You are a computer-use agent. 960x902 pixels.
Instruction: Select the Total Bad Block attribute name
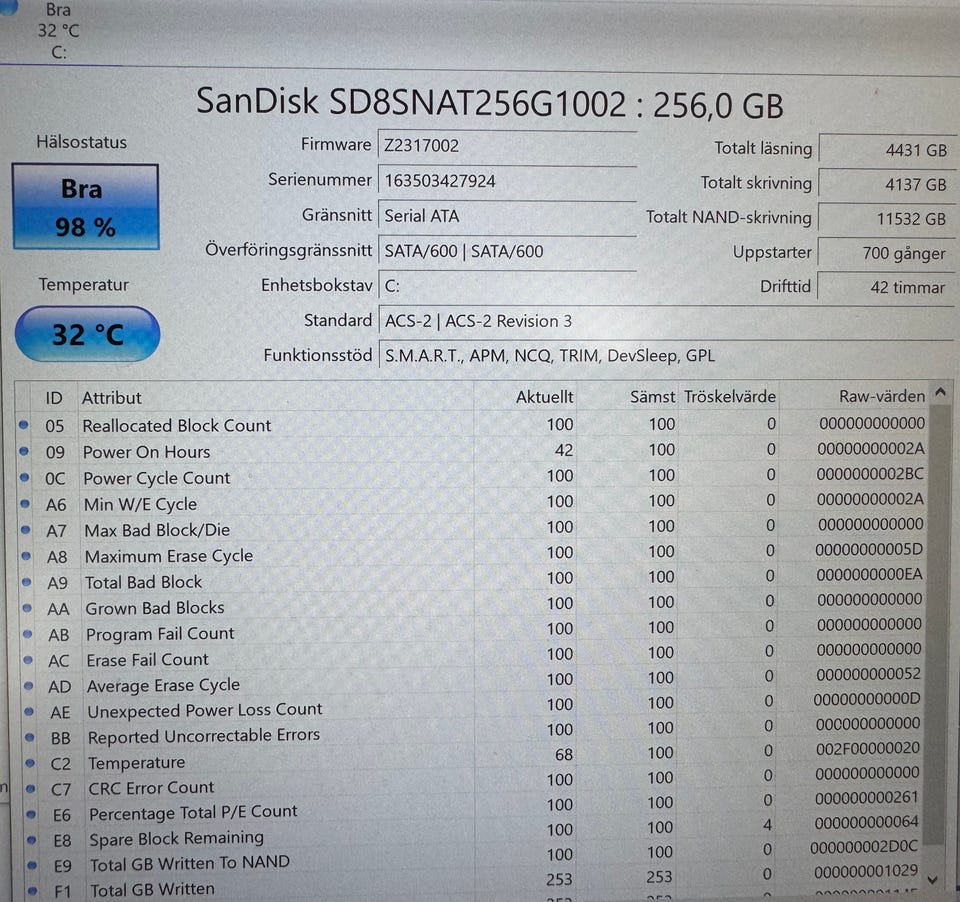pyautogui.click(x=144, y=582)
